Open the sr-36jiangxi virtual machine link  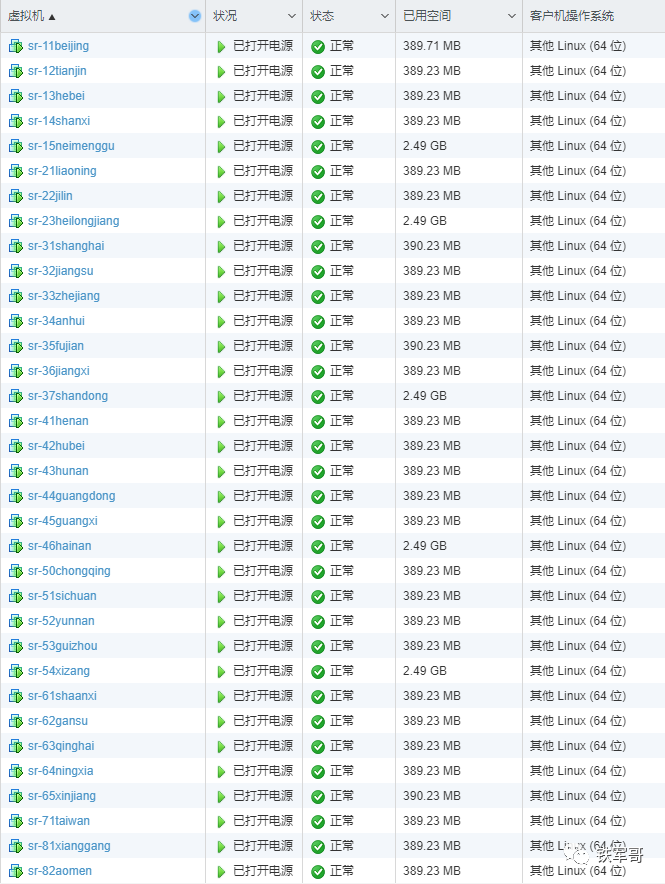click(x=59, y=371)
